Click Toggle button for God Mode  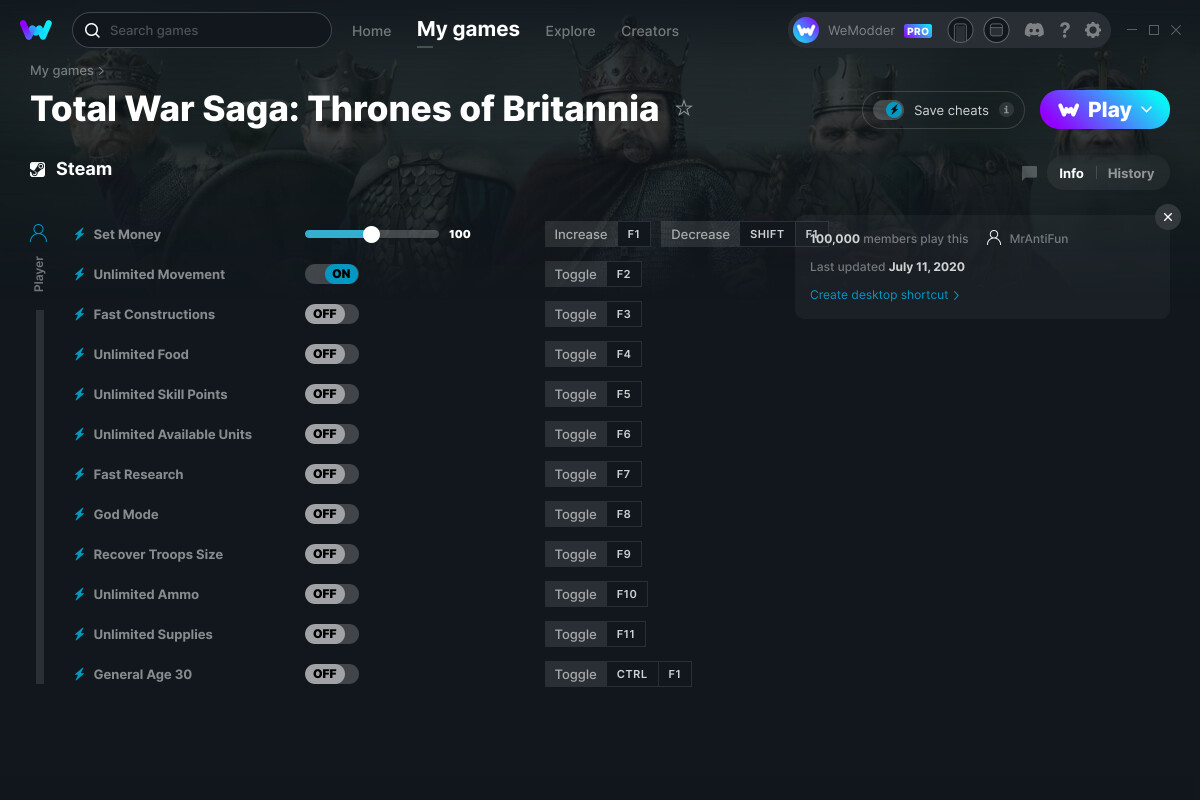point(576,514)
